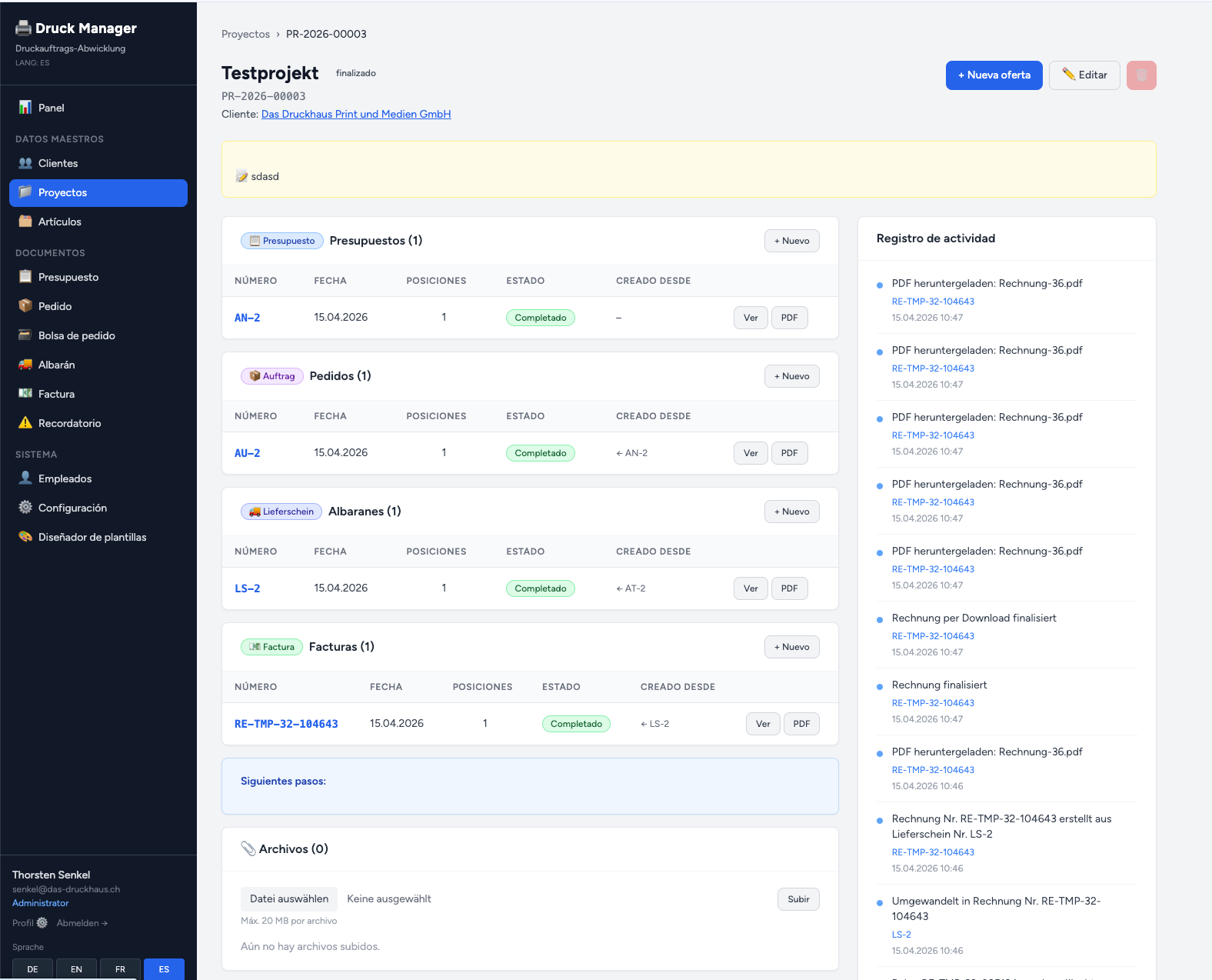Open order number AU-2 link

coord(247,453)
